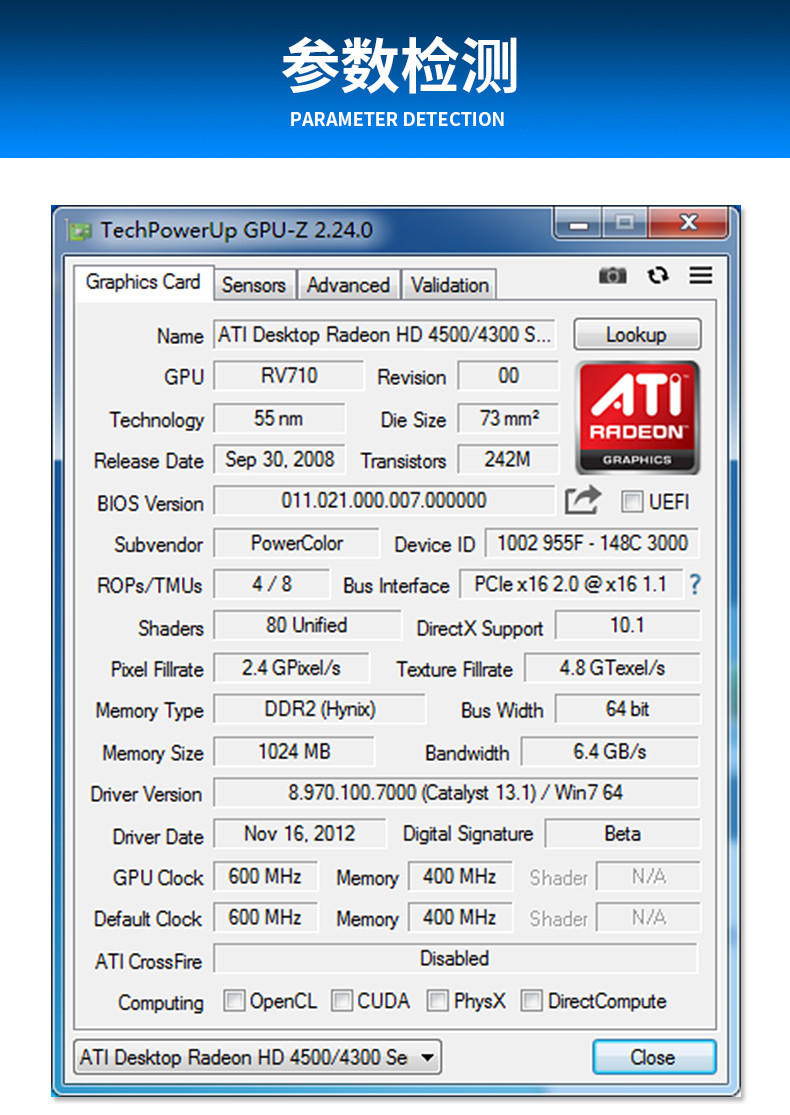Screen dimensions: 790x1115
Task: Click the Bus Interface PCIe x16 field
Action: click(571, 585)
